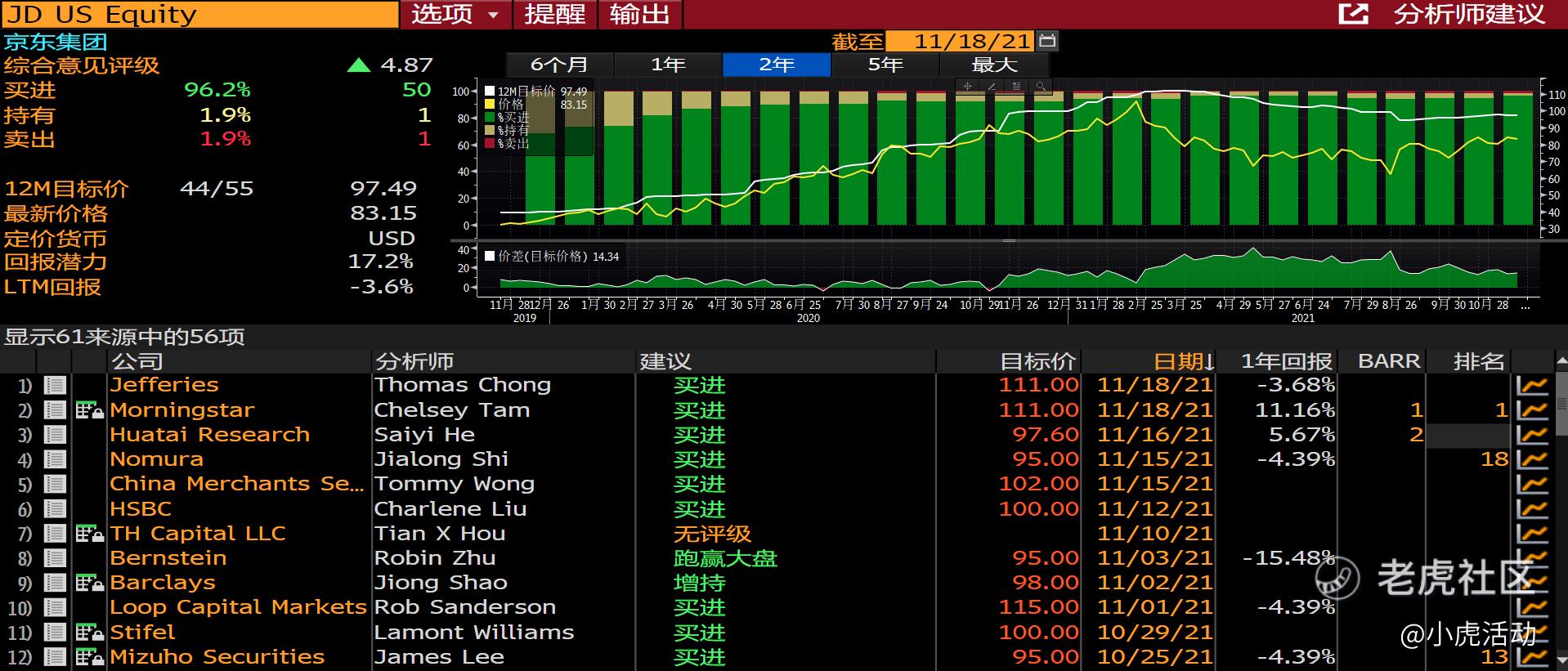Open the chart icon for Mizuho Securities row
1568x671 pixels.
click(x=1532, y=657)
